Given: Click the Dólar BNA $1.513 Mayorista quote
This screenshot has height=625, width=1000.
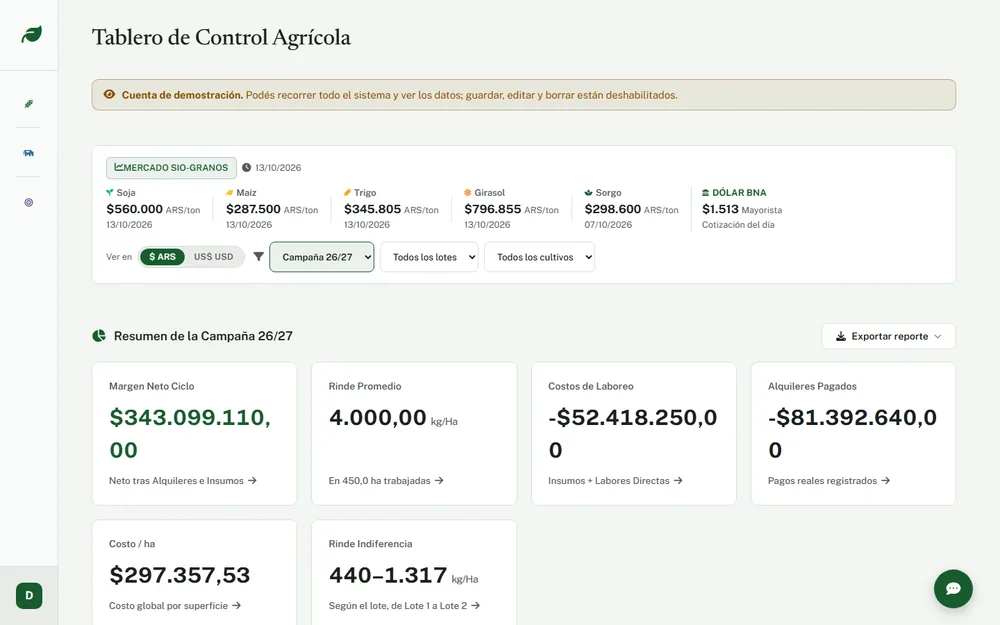Looking at the screenshot, I should [742, 209].
